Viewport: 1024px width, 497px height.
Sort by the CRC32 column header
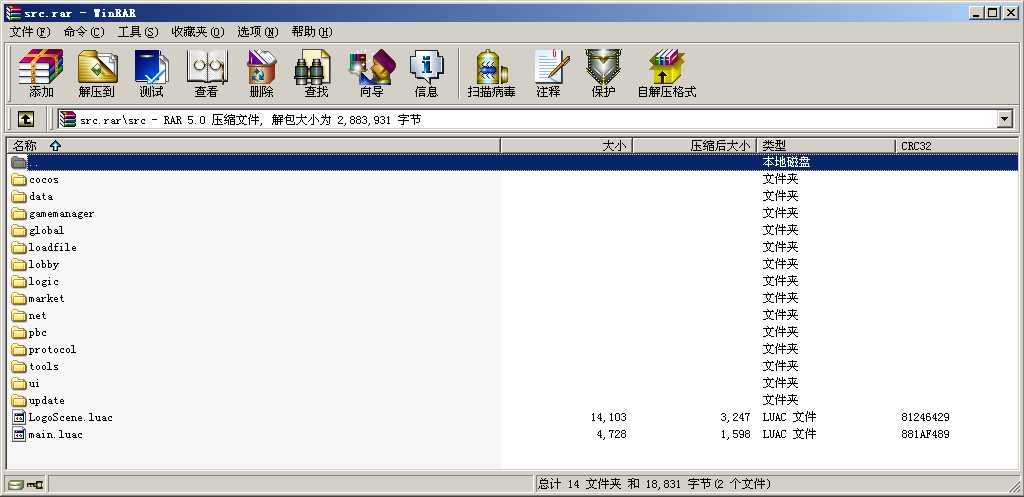[x=956, y=146]
